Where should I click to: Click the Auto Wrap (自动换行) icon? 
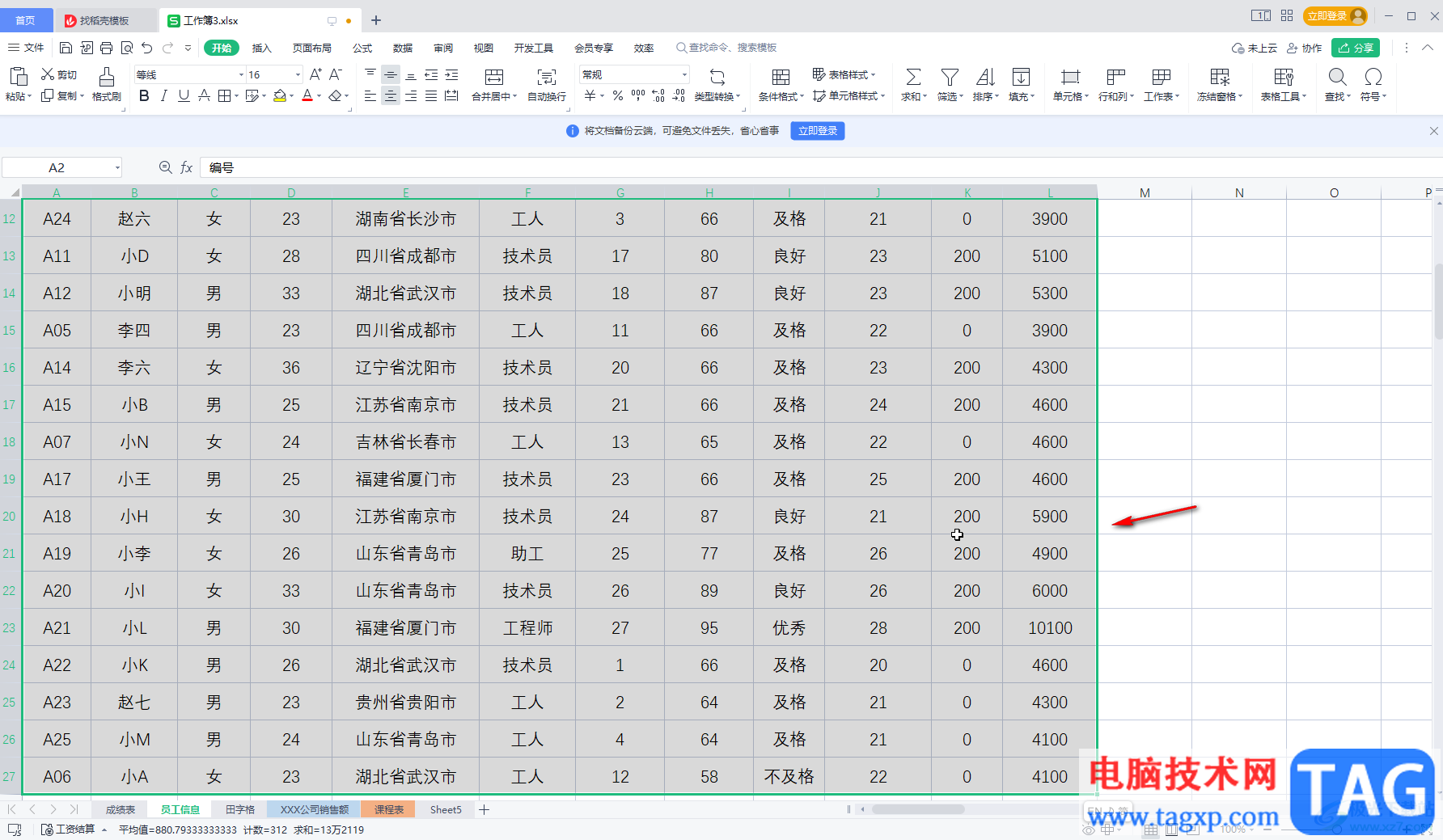click(547, 84)
